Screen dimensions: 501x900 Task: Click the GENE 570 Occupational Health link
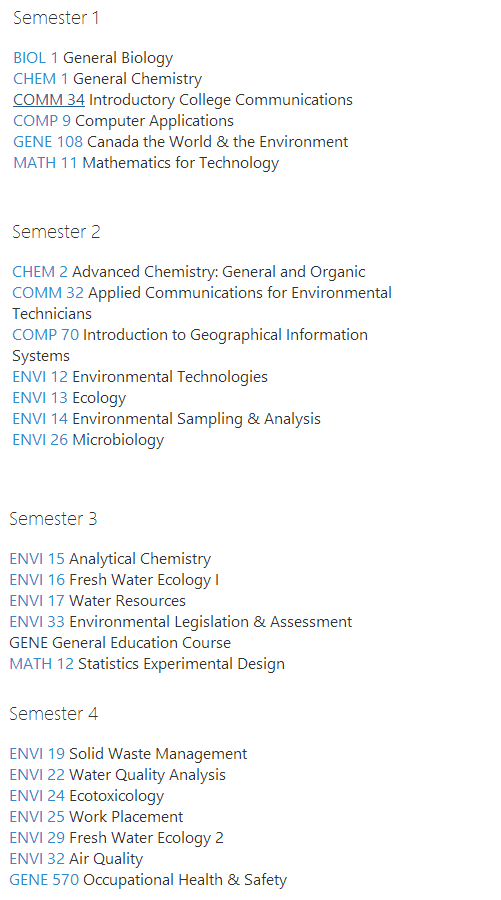[x=44, y=880]
